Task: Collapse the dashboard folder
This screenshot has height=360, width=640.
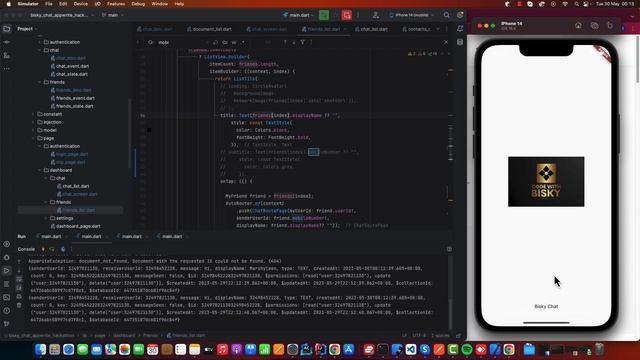Action: tap(40, 170)
